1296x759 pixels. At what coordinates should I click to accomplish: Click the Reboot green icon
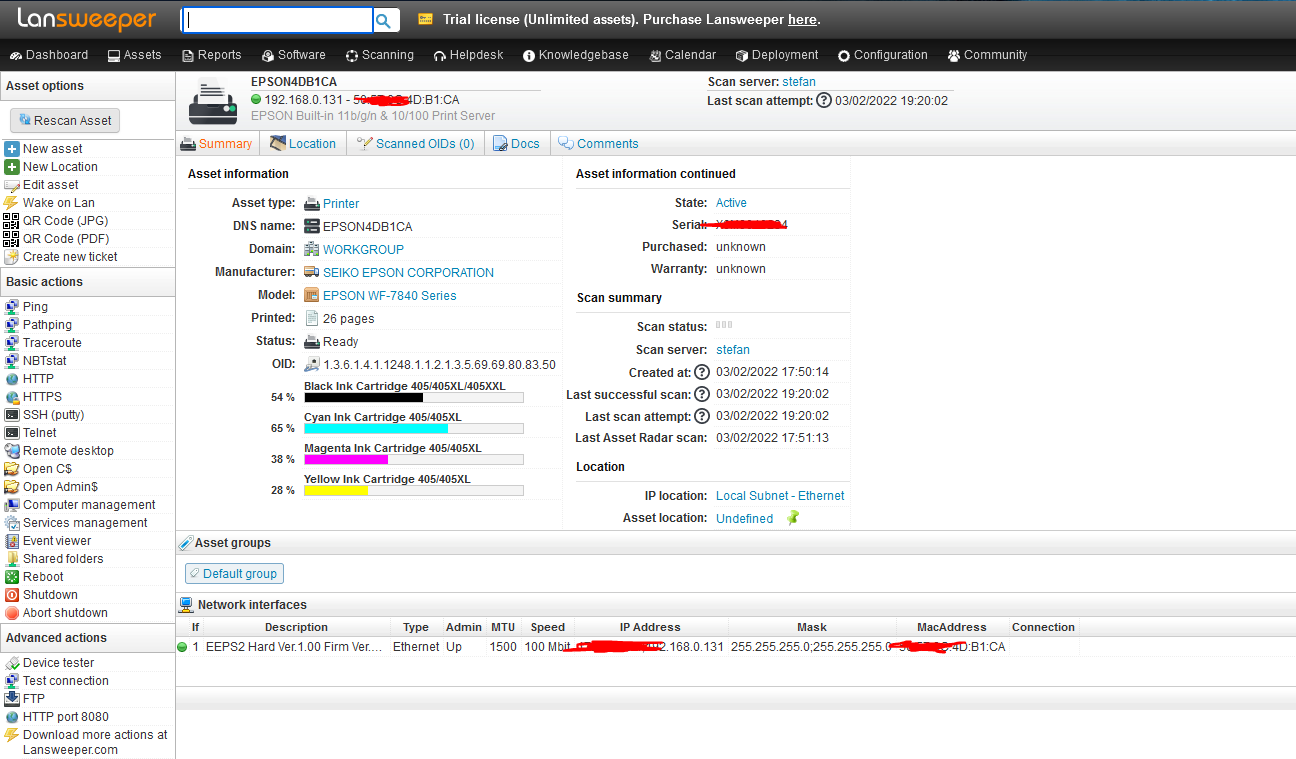(12, 577)
